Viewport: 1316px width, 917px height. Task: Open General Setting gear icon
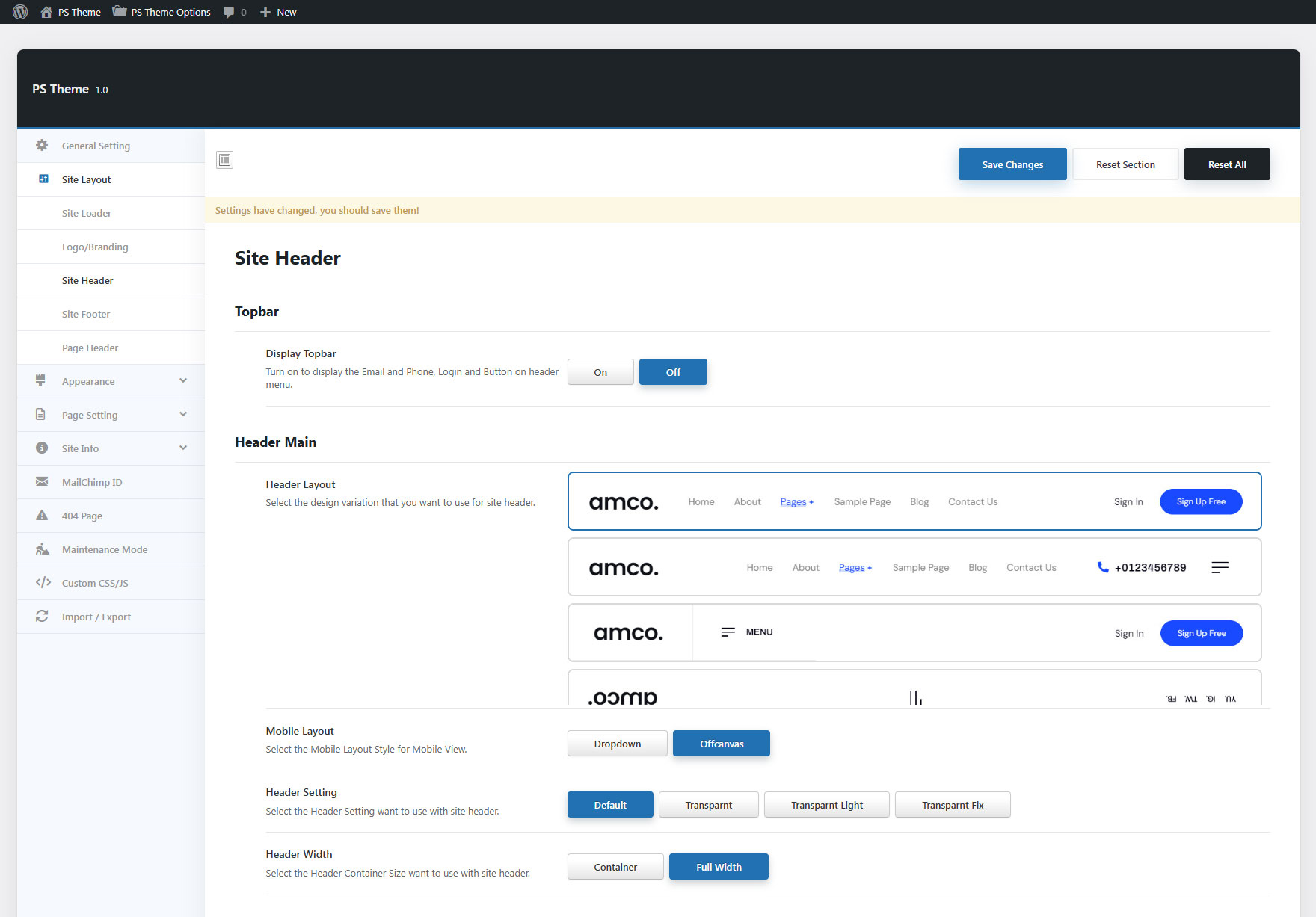pyautogui.click(x=42, y=146)
